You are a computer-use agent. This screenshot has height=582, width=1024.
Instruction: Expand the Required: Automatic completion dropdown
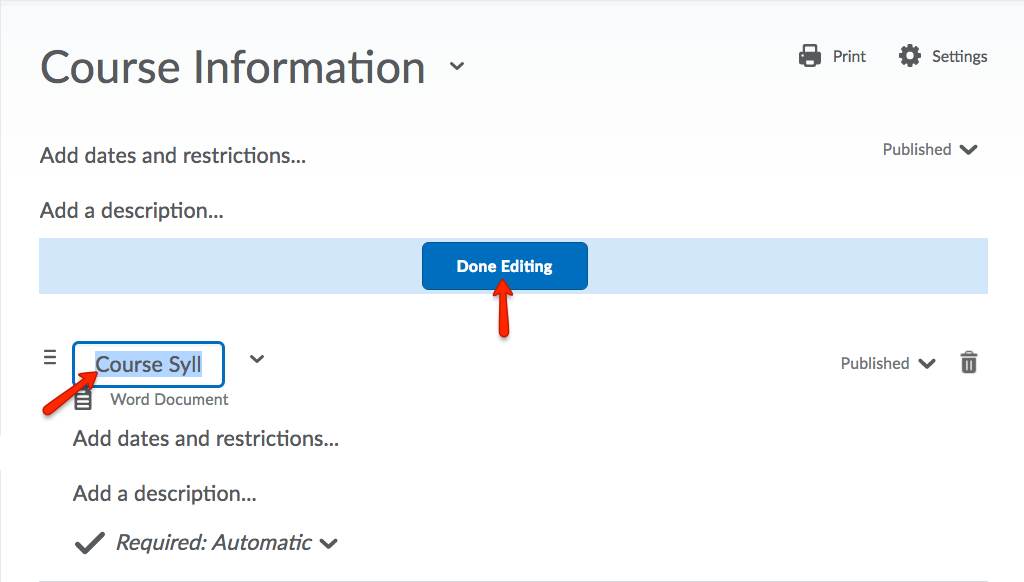[x=328, y=544]
